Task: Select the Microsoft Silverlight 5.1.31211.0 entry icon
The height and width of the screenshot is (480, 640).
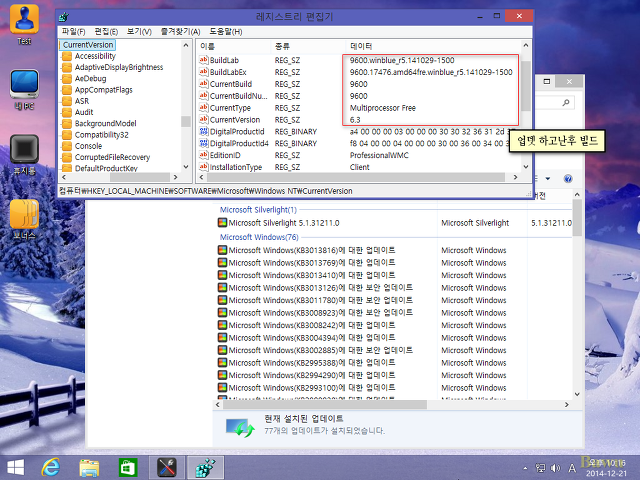Action: 222,223
